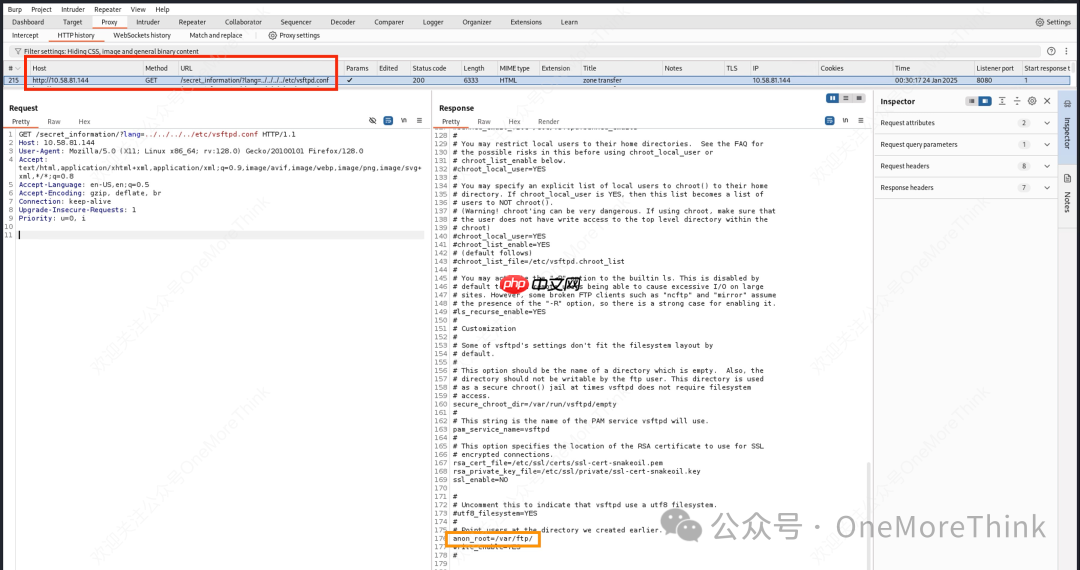Open the WebSockets history sub-tab

(x=142, y=35)
